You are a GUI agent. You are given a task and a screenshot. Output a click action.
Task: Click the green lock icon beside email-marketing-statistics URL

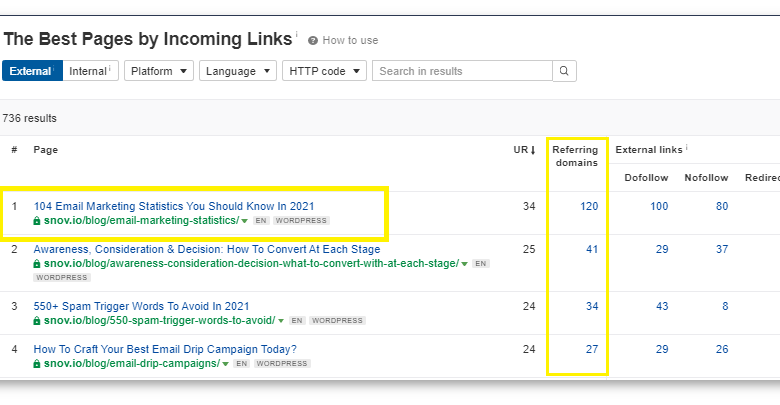coord(37,221)
